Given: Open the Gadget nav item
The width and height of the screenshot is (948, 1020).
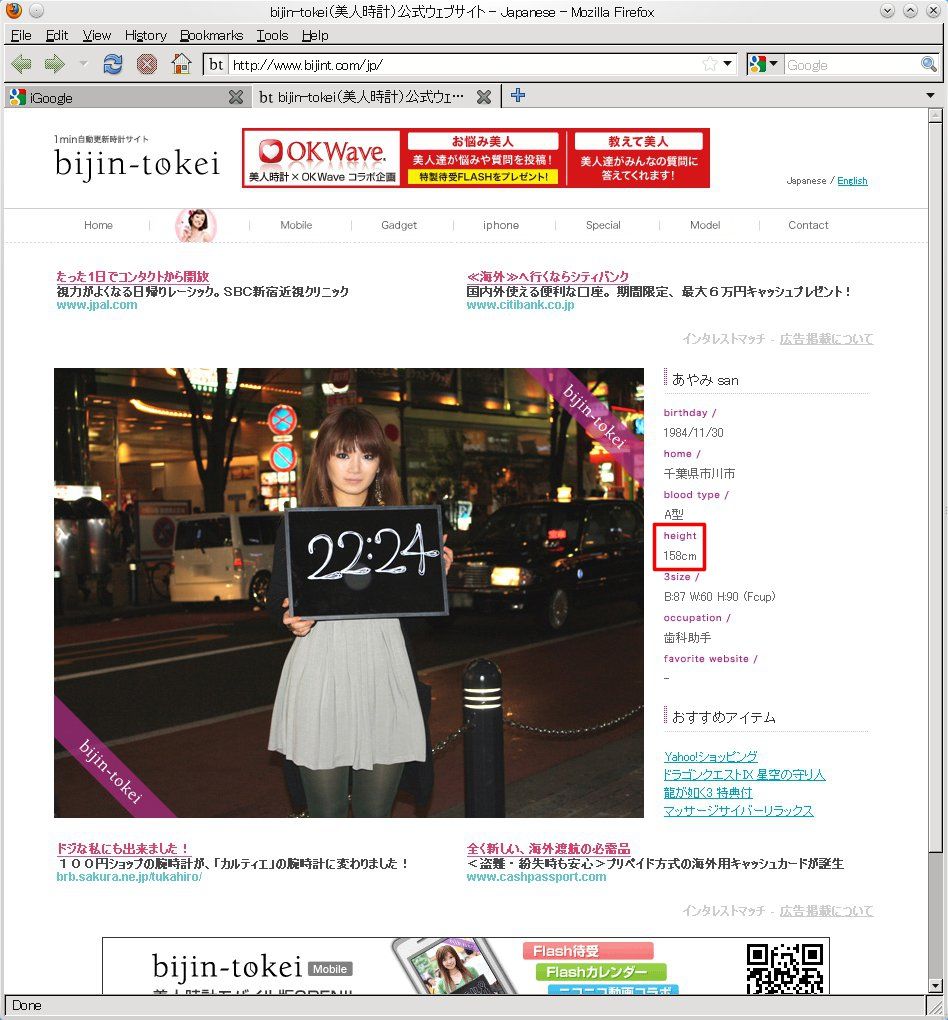Looking at the screenshot, I should (399, 225).
